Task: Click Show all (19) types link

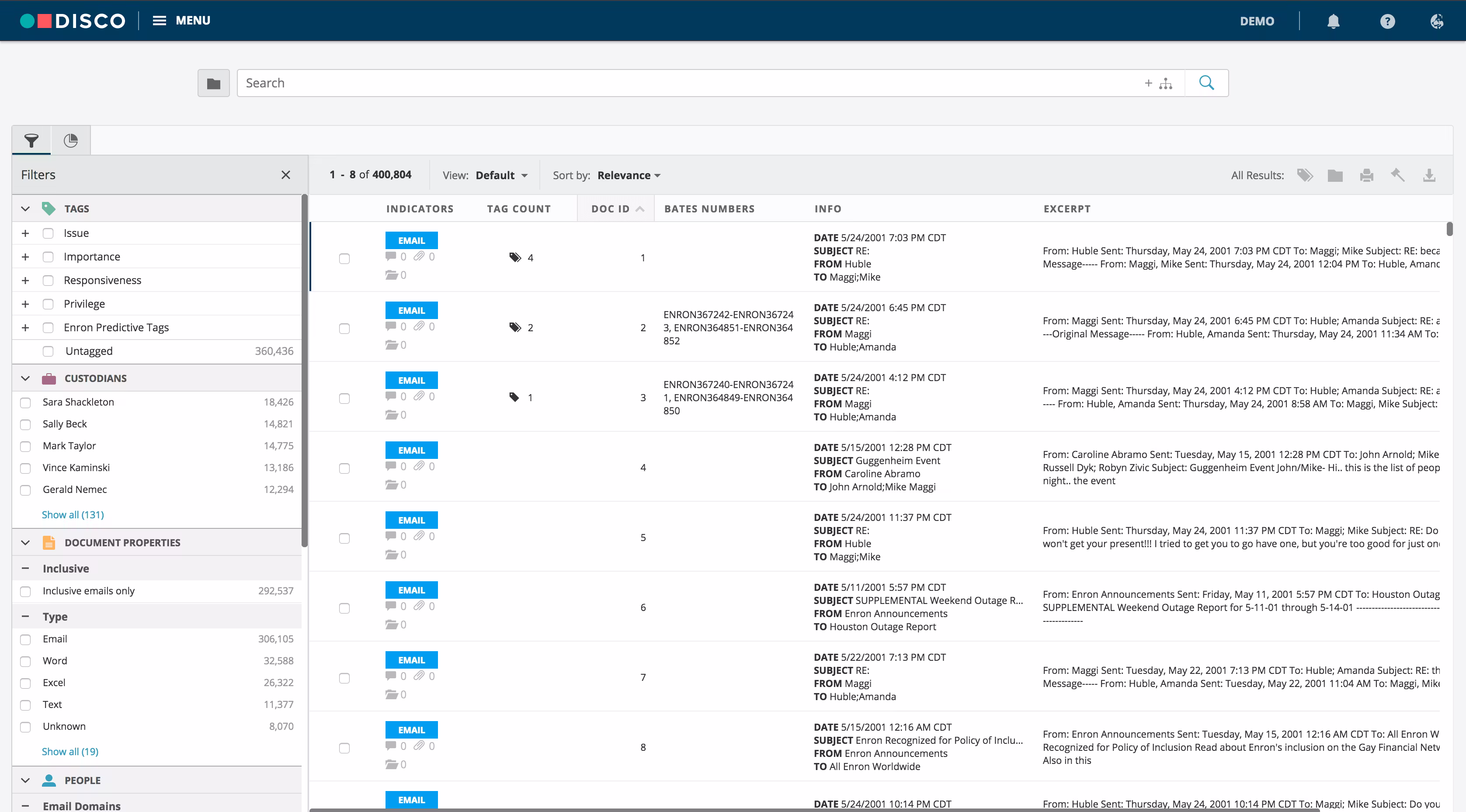Action: coord(70,751)
